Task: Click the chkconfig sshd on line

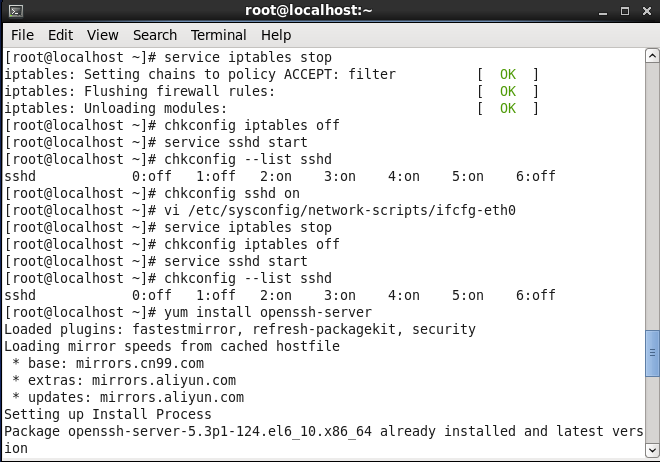Action: pos(152,193)
